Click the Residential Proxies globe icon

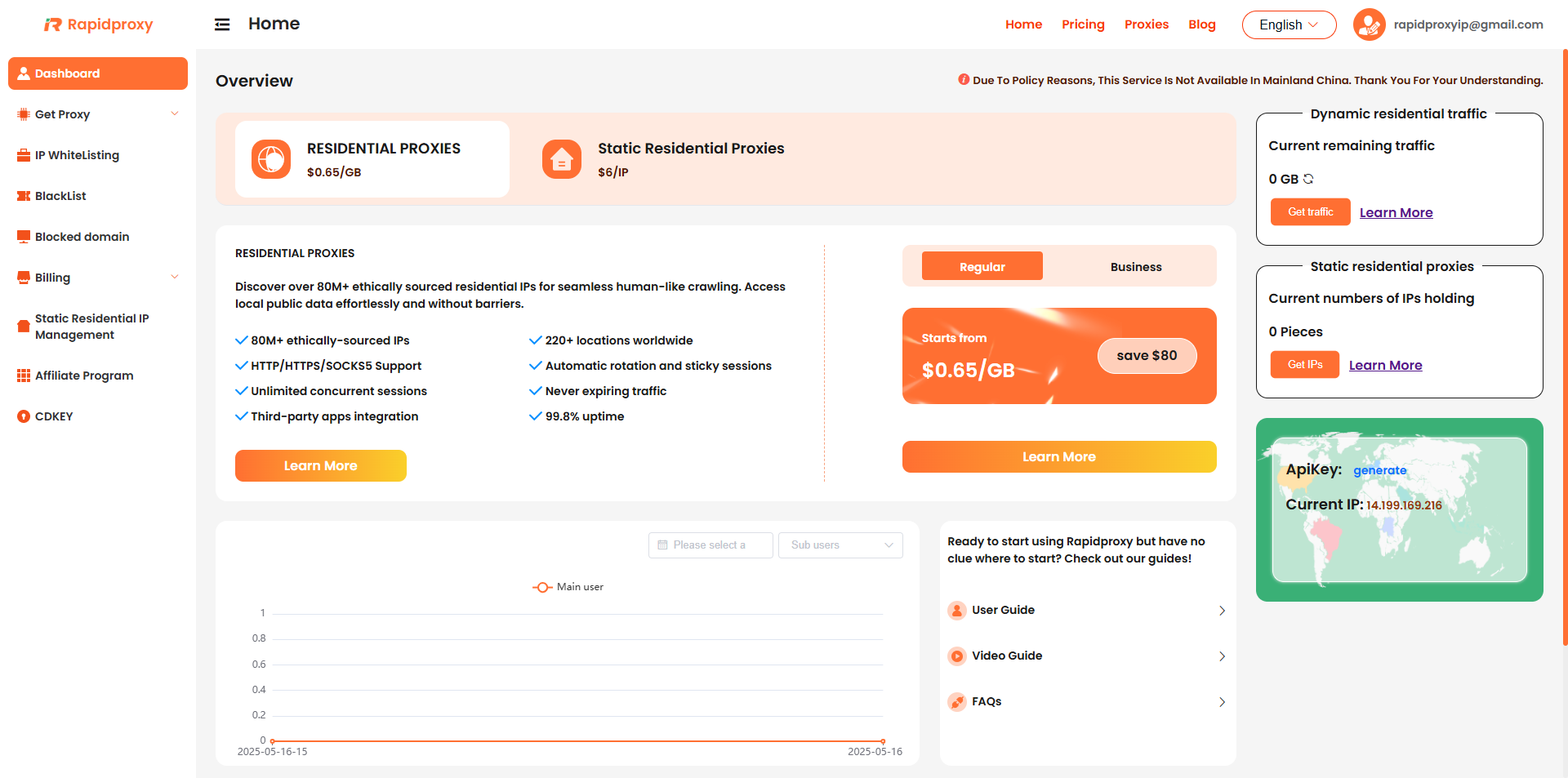pos(271,159)
